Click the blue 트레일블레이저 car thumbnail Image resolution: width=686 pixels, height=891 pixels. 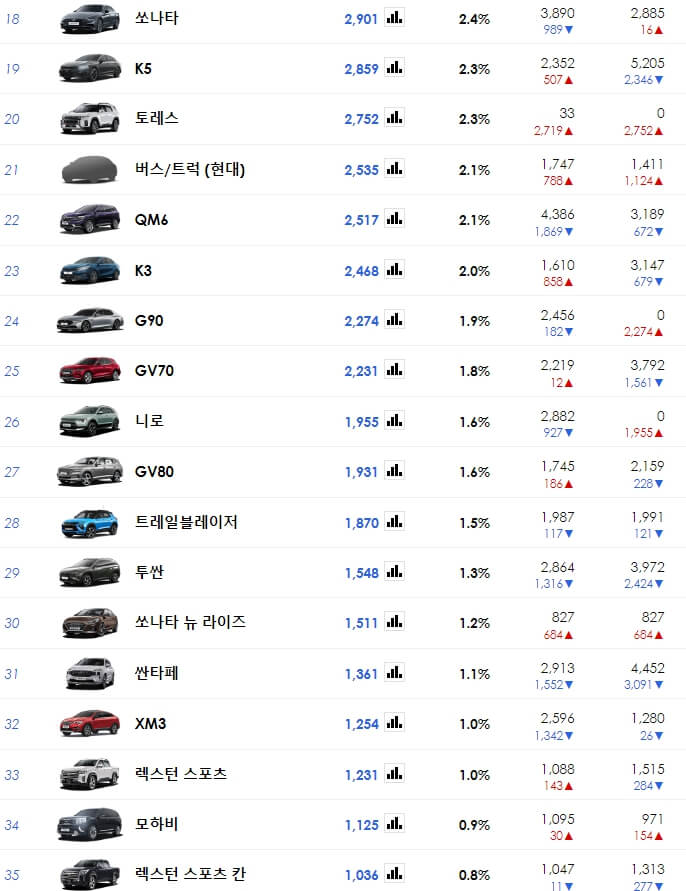[x=90, y=523]
